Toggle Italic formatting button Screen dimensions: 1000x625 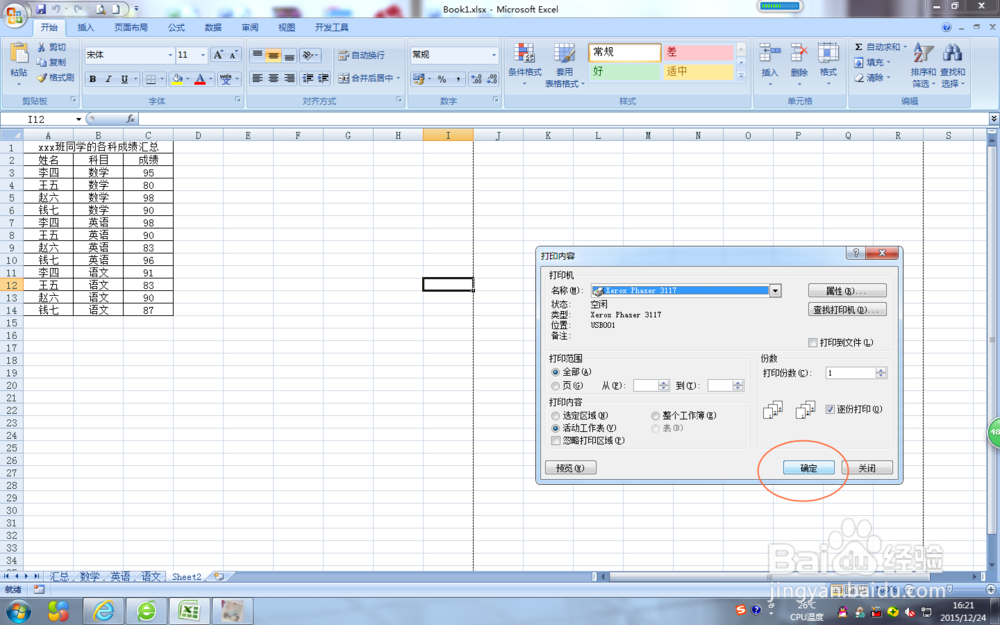pyautogui.click(x=108, y=79)
